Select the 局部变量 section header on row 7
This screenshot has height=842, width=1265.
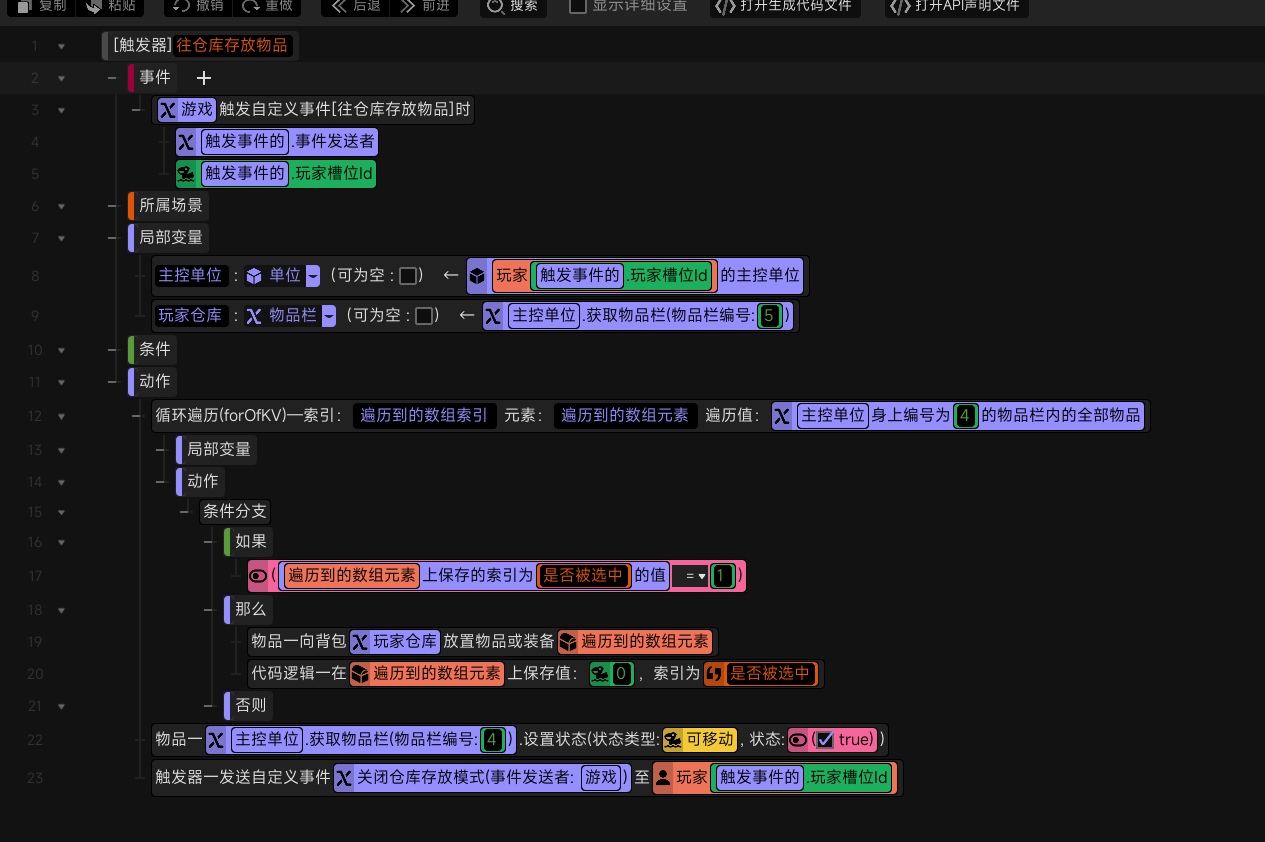coord(171,237)
